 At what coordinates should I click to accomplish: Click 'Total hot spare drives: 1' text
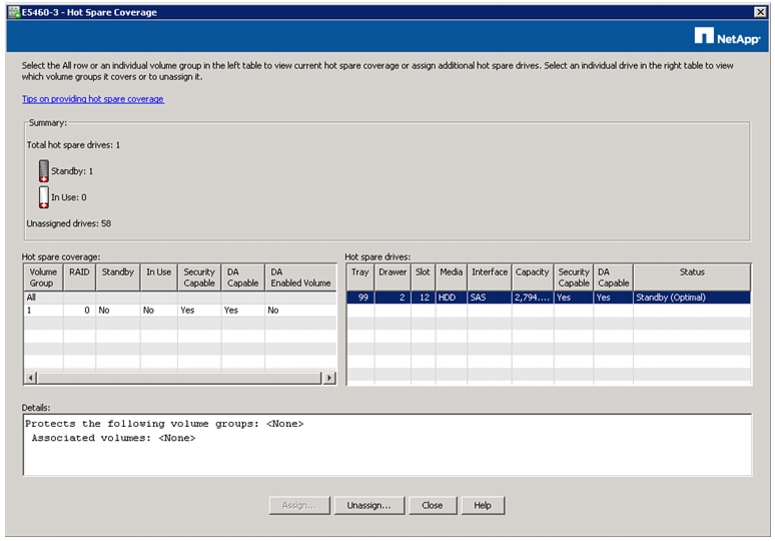coord(73,145)
